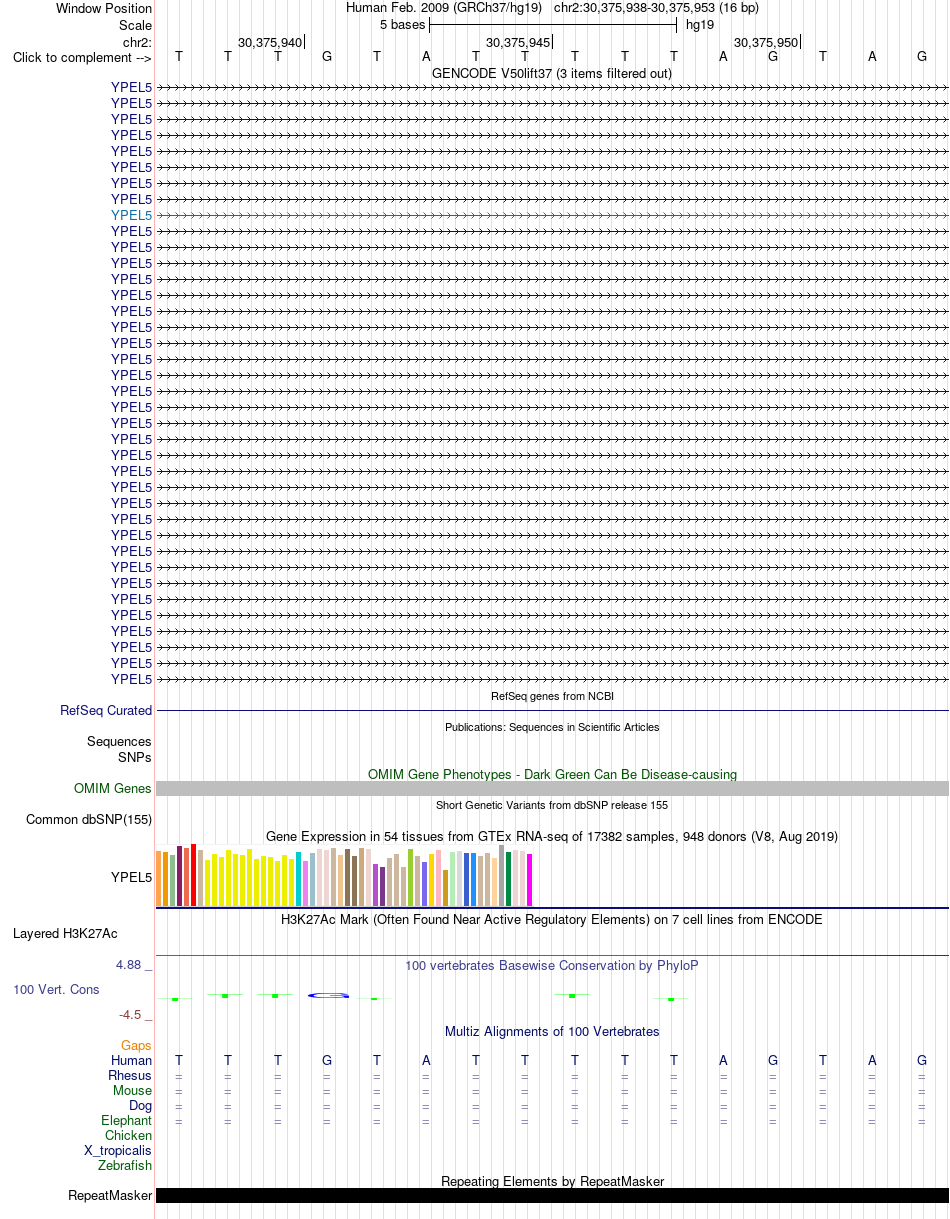Click the '5 bases' scale bar label
Image resolution: width=950 pixels, height=1219 pixels.
click(402, 24)
